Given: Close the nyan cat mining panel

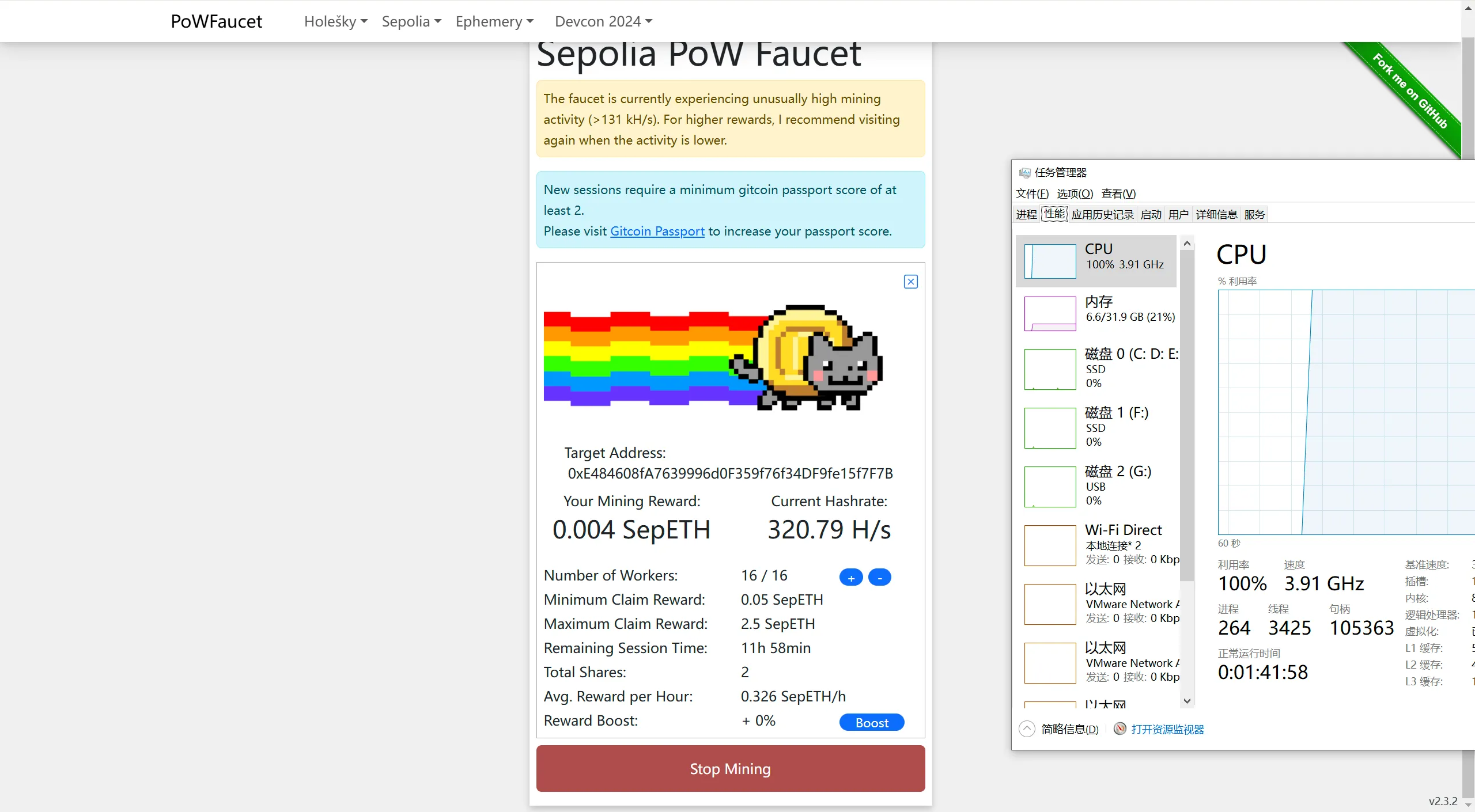Looking at the screenshot, I should (x=910, y=282).
